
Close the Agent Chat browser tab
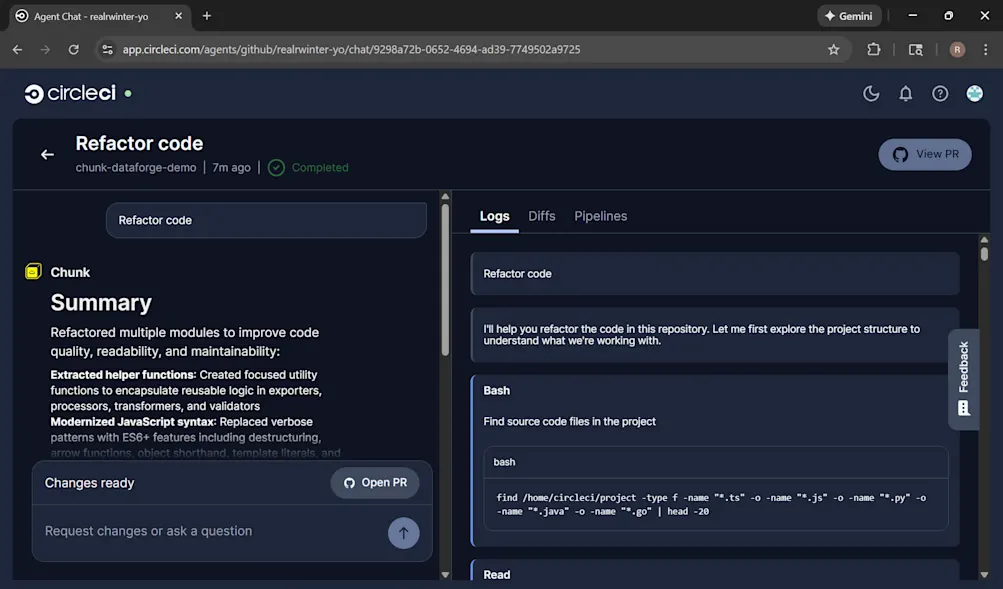(x=178, y=16)
